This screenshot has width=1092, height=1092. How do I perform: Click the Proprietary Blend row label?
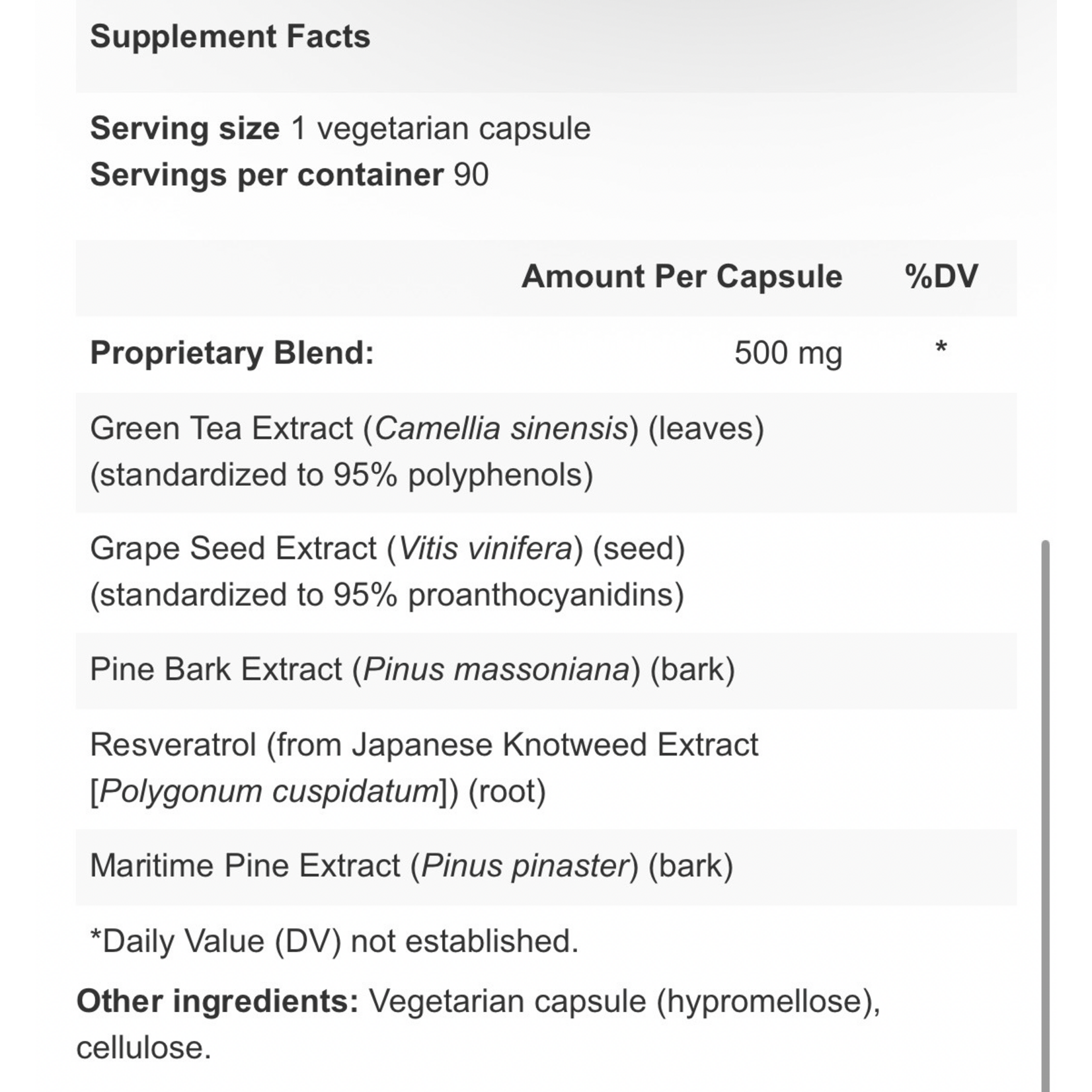coord(232,353)
